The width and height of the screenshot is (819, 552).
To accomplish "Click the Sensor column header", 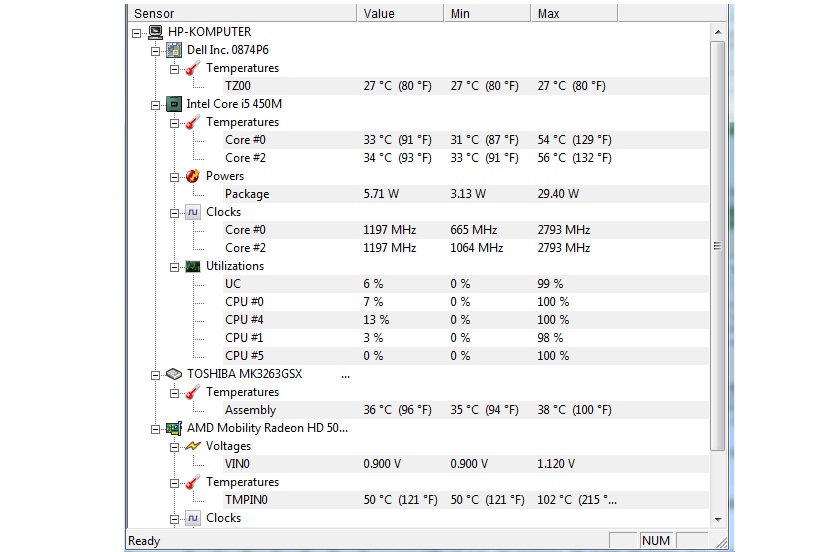I will 240,14.
